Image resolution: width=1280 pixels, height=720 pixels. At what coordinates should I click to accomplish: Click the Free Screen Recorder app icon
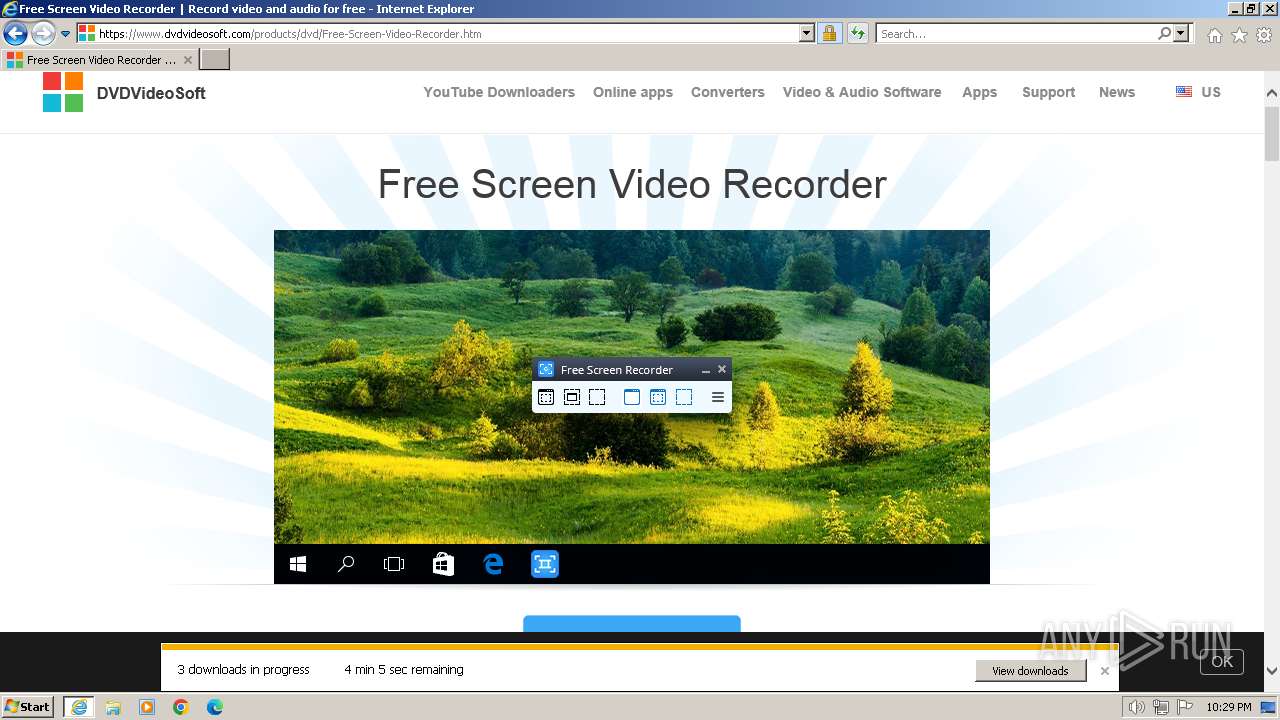coord(546,370)
